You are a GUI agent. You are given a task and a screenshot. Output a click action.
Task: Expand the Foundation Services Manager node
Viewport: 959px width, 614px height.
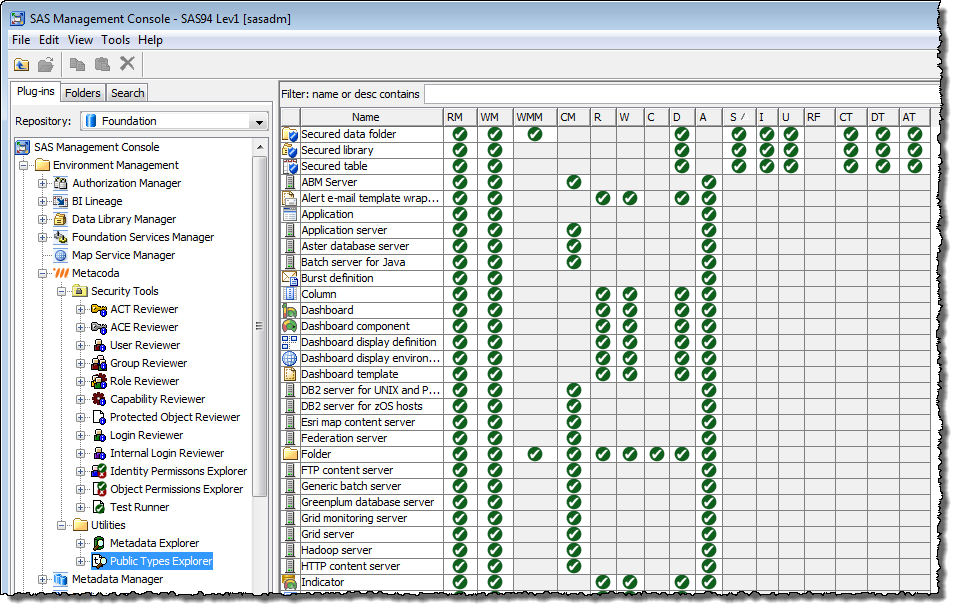(43, 237)
